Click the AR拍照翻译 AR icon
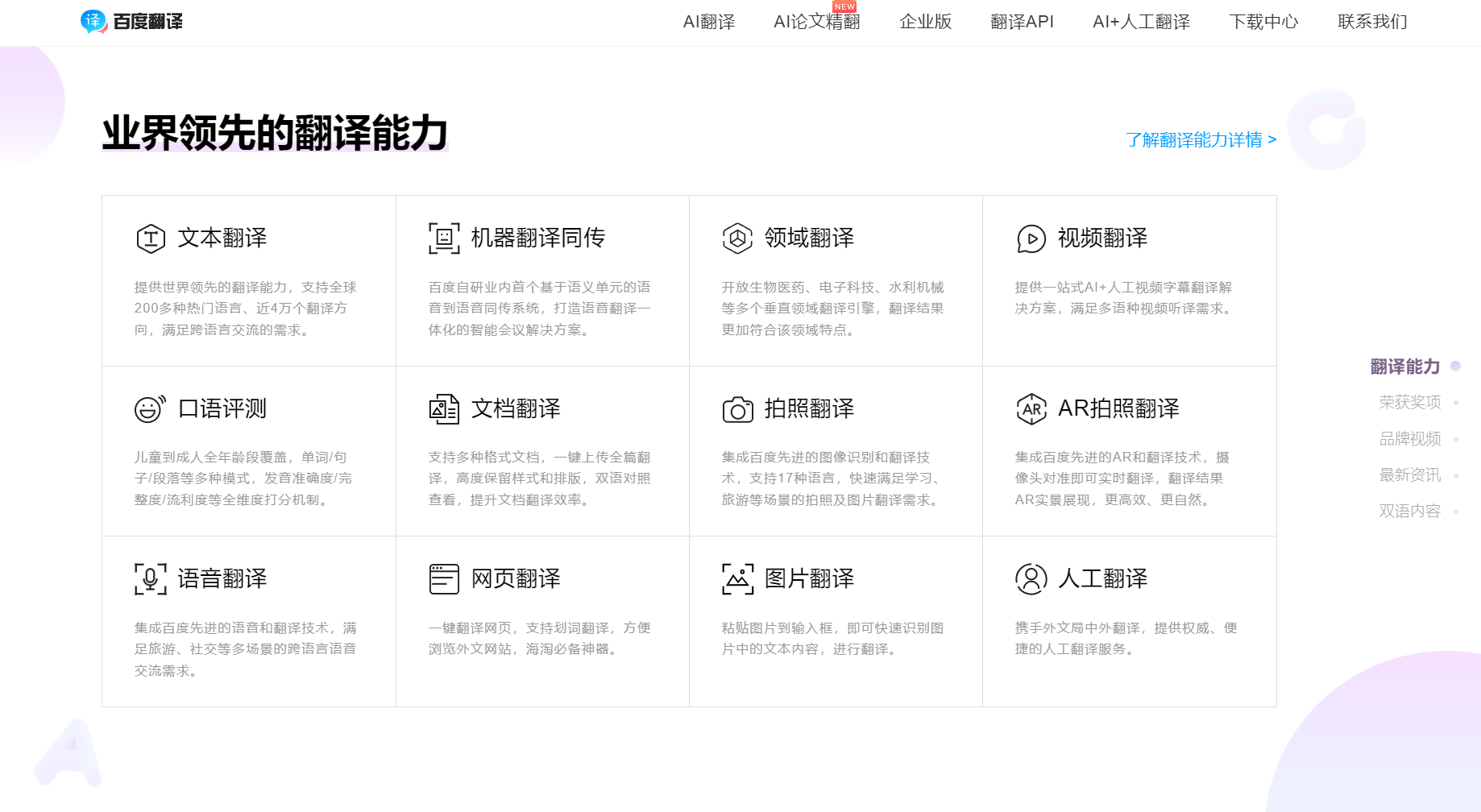Viewport: 1481px width, 812px height. tap(1030, 408)
